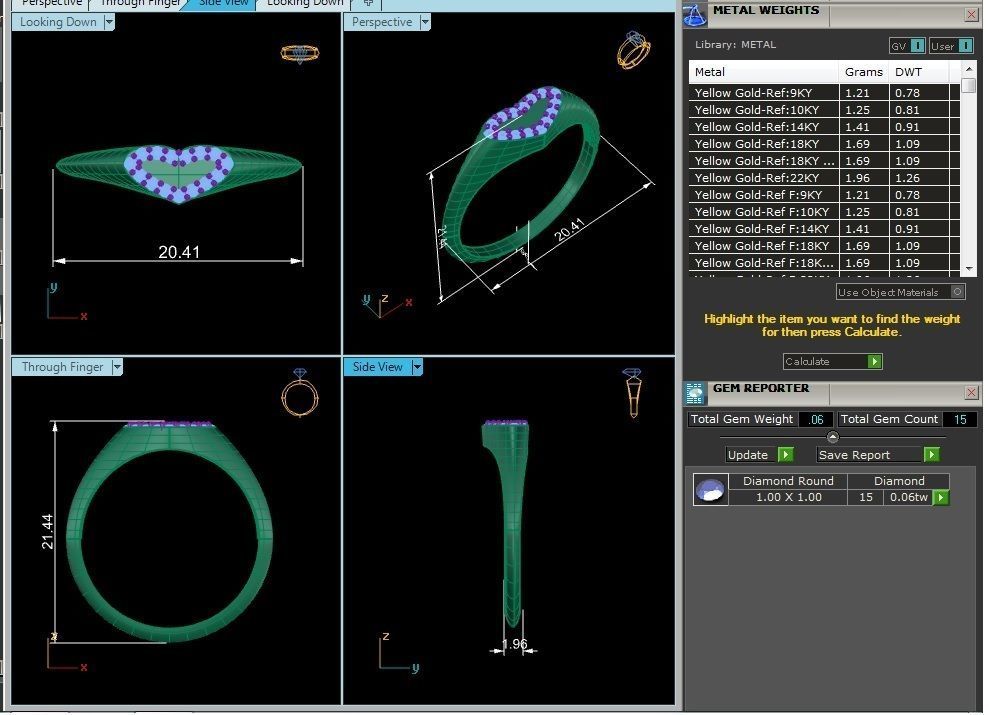Switch to the Through Finger tab
This screenshot has height=715, width=989.
(139, 3)
